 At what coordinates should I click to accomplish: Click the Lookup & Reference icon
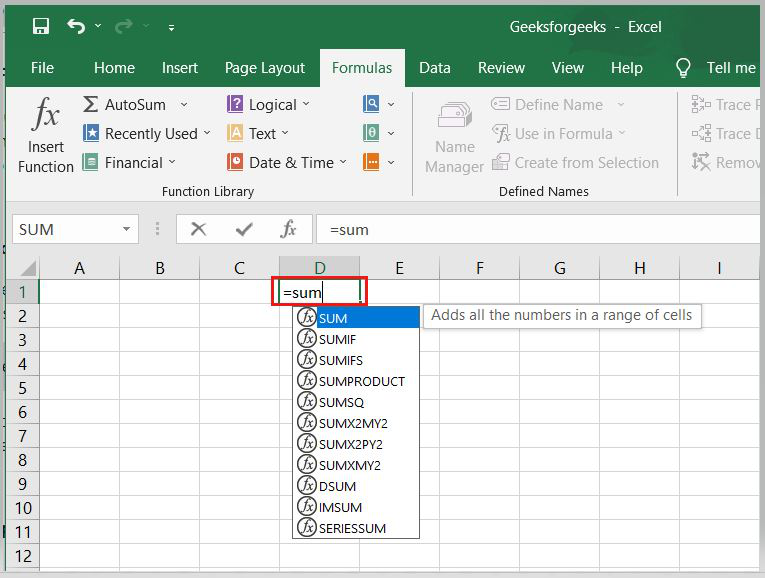coord(371,104)
